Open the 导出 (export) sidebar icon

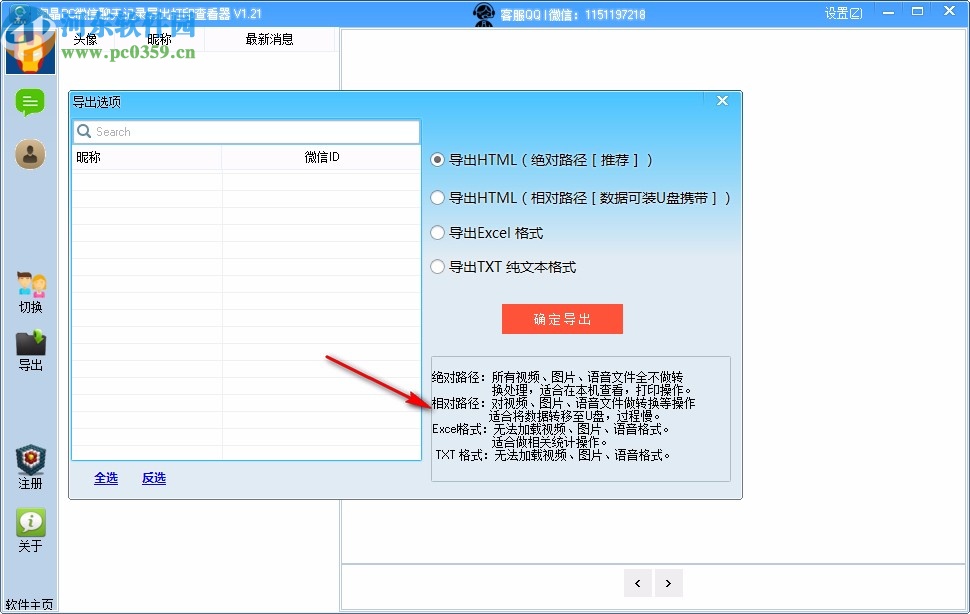point(30,348)
